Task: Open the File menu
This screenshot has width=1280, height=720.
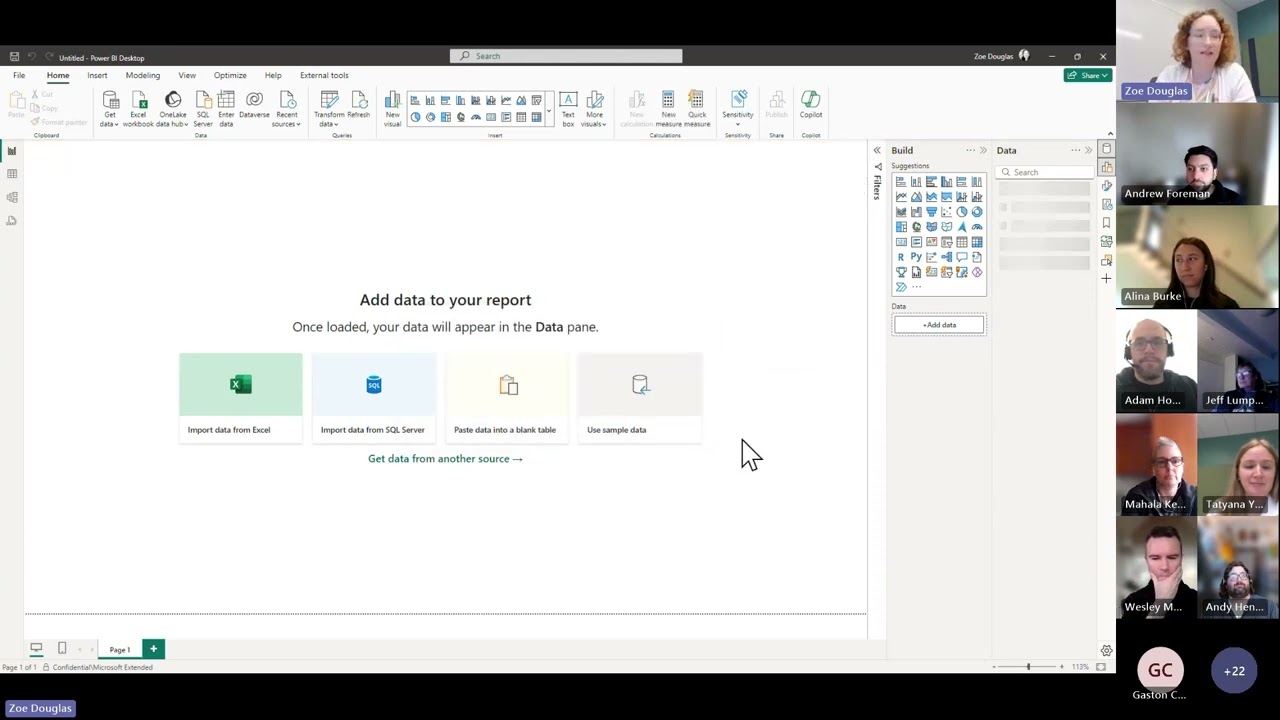Action: point(19,75)
